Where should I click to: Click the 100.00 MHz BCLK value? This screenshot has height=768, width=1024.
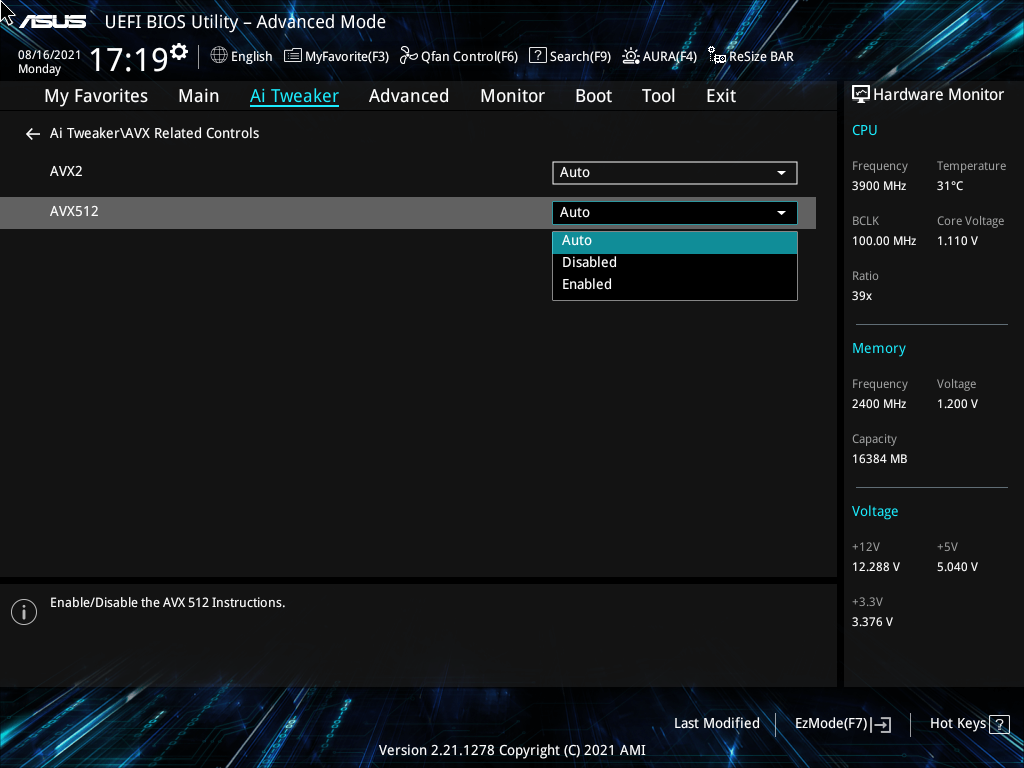click(x=884, y=241)
